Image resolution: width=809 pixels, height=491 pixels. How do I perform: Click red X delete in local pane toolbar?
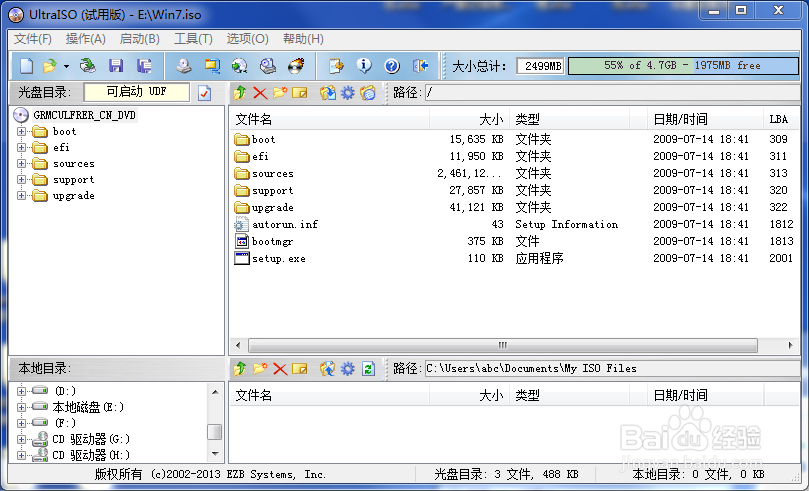tap(280, 369)
